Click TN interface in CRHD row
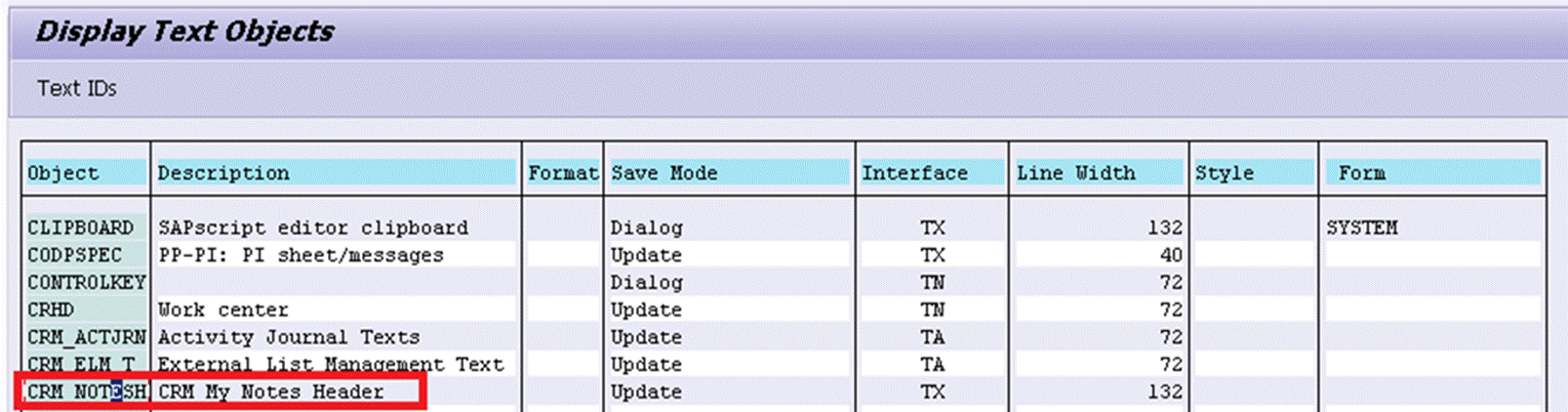The width and height of the screenshot is (1568, 412). point(932,309)
